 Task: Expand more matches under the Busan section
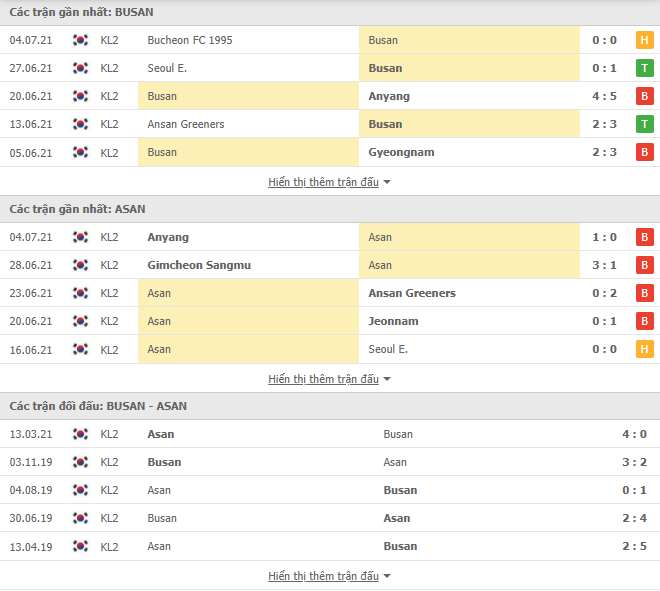[329, 182]
